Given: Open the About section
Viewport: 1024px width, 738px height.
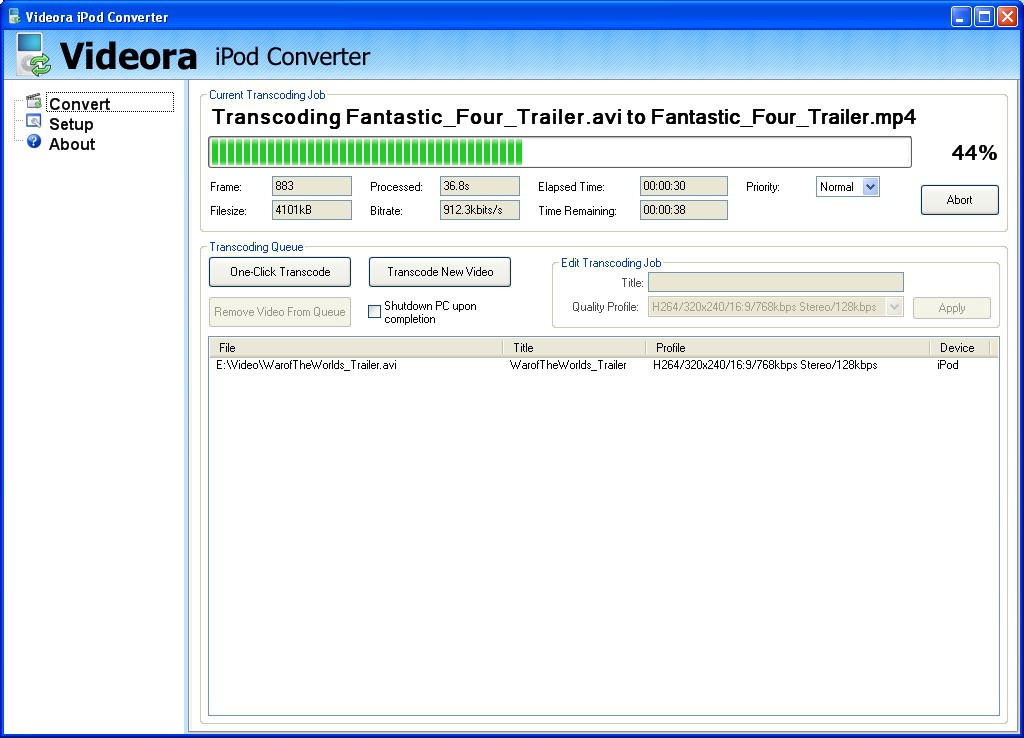Looking at the screenshot, I should click(72, 144).
